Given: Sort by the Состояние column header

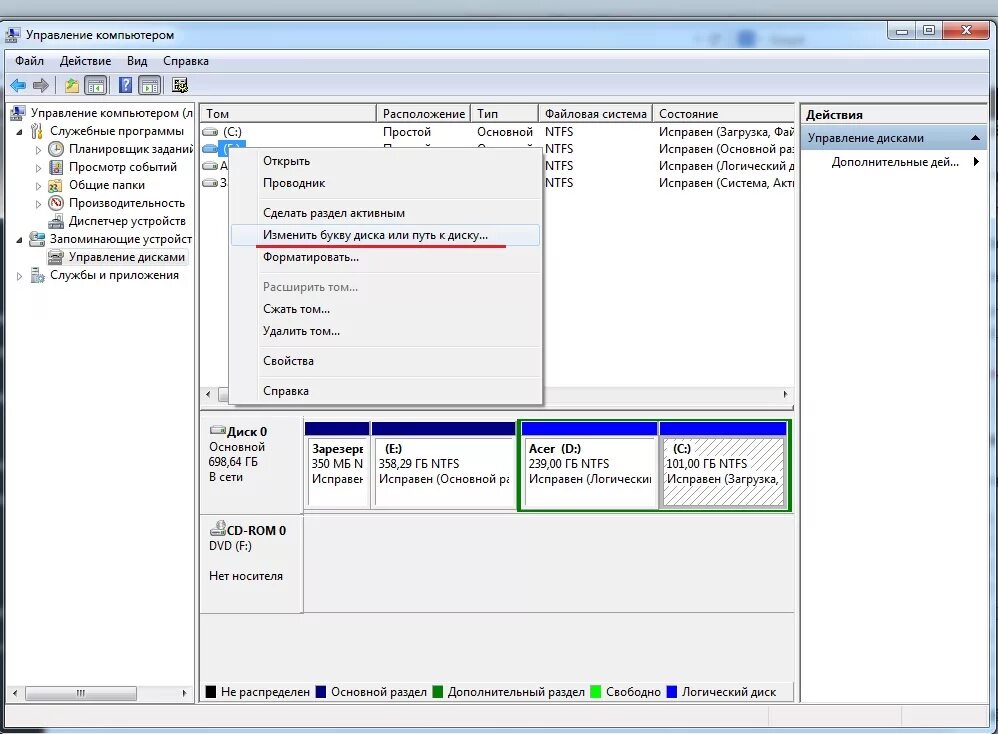Looking at the screenshot, I should (x=724, y=113).
